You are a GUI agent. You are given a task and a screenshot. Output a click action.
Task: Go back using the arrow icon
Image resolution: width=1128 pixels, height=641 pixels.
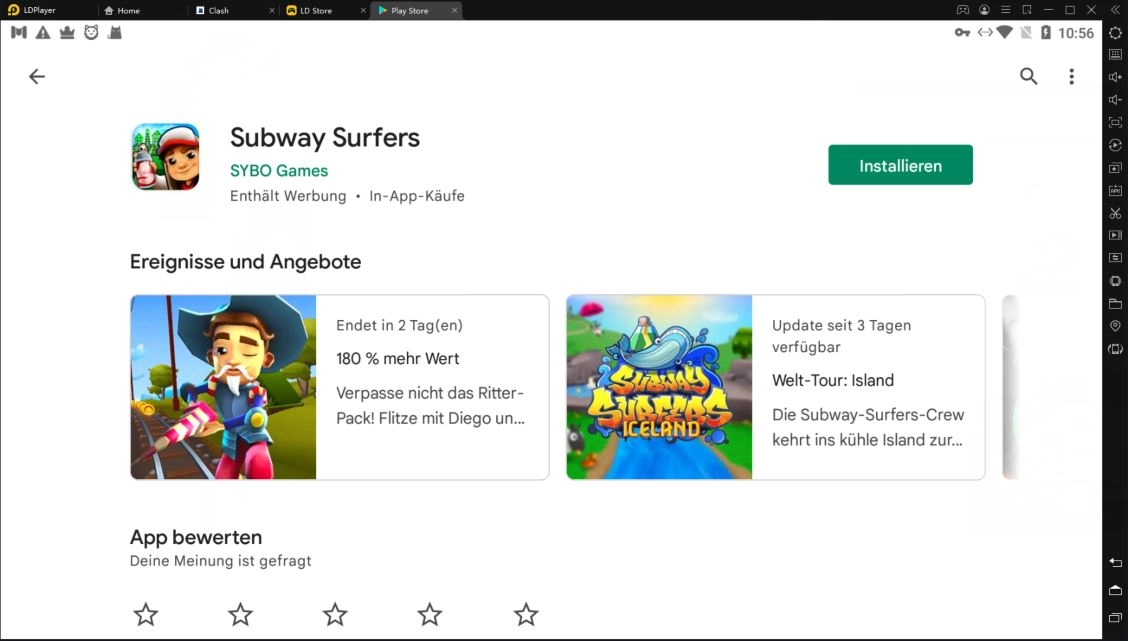coord(37,76)
